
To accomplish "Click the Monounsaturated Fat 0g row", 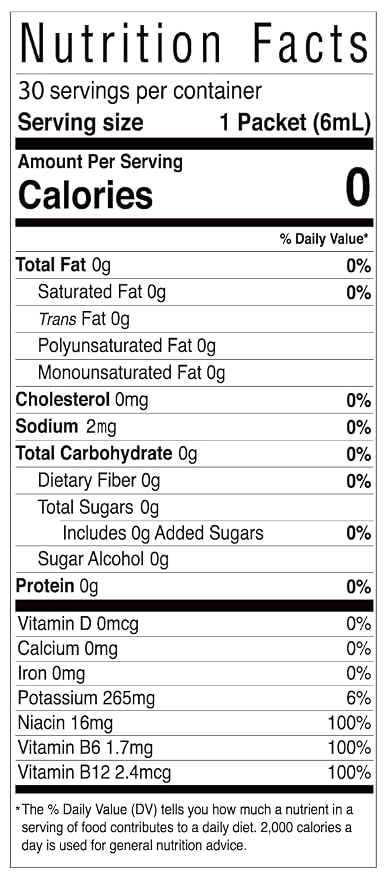I will (194, 373).
